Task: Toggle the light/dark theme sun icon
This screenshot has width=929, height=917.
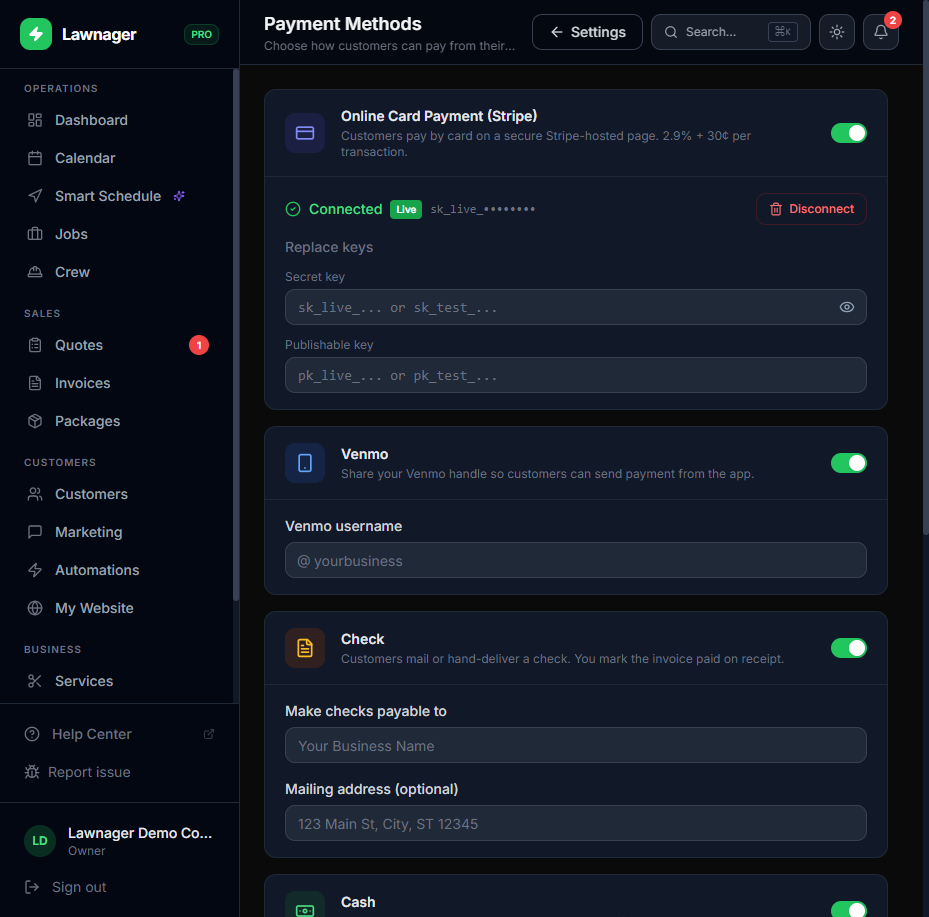Action: [x=837, y=32]
